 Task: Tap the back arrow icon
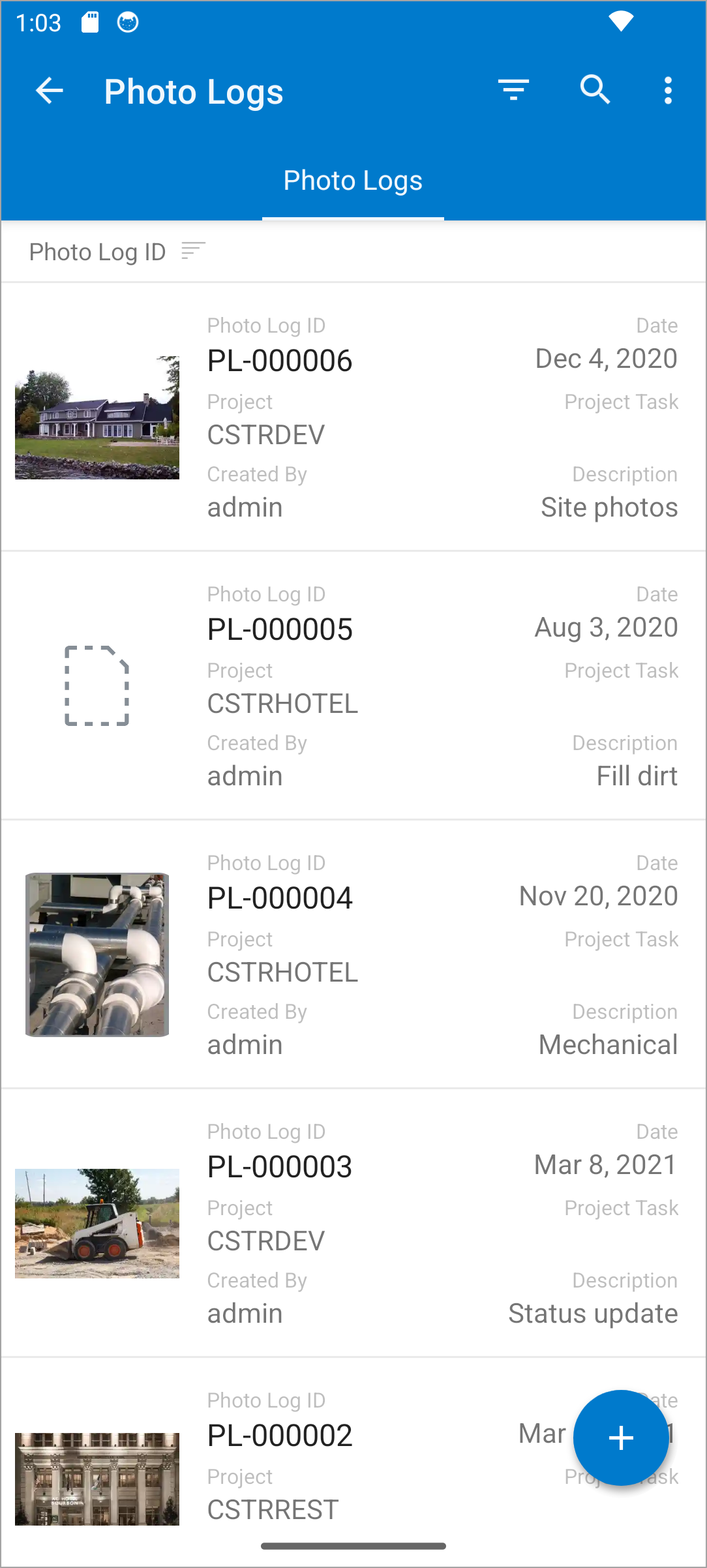[50, 91]
